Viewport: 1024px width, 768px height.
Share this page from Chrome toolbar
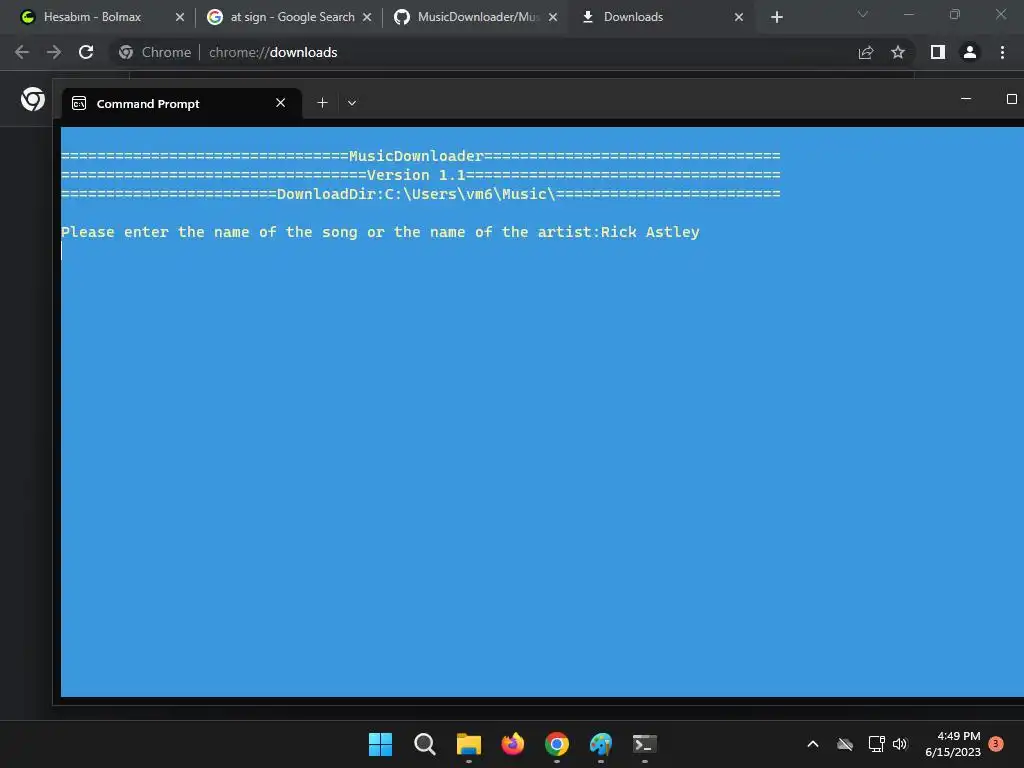pyautogui.click(x=866, y=52)
